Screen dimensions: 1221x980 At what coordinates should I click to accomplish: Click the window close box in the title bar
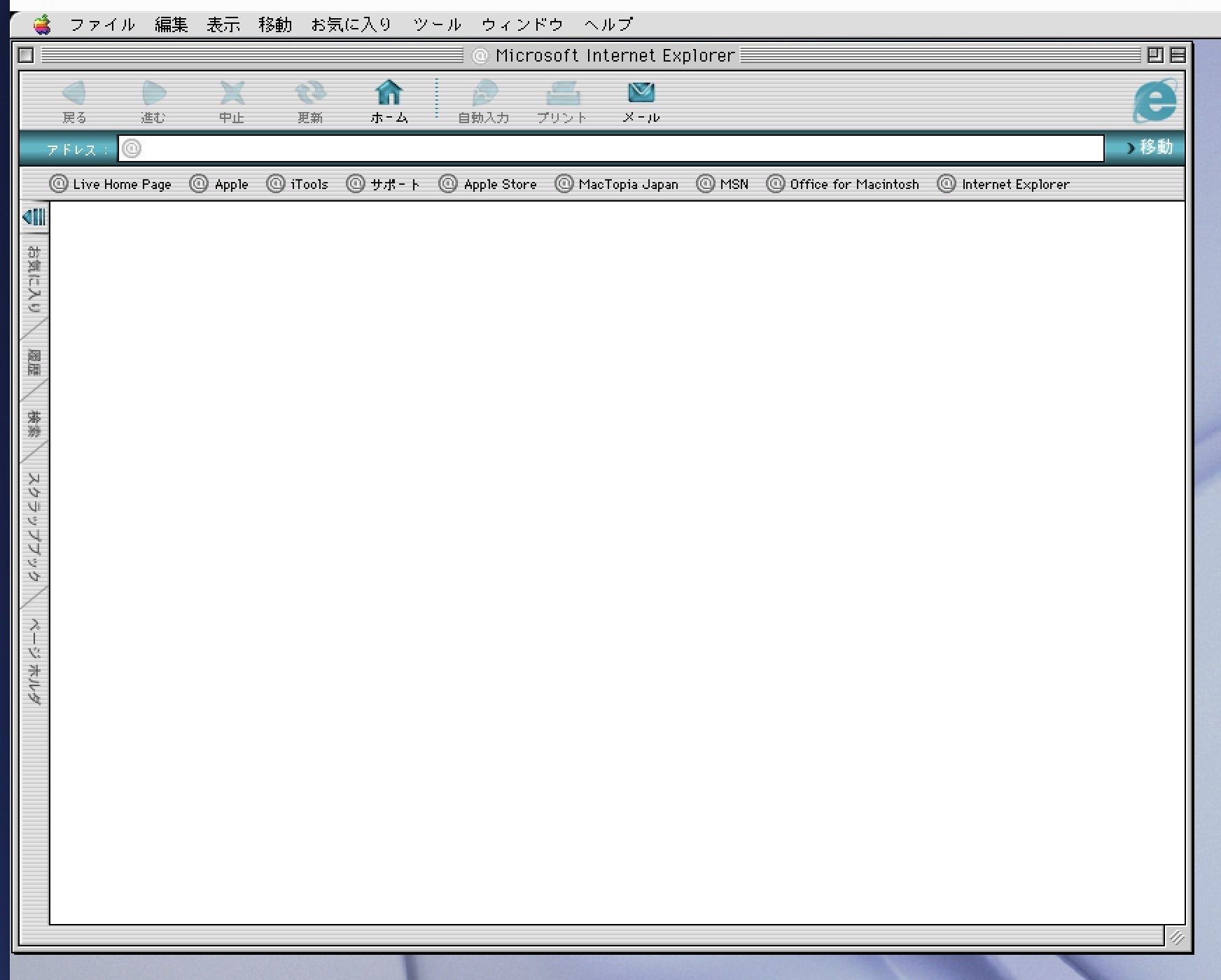coord(27,55)
